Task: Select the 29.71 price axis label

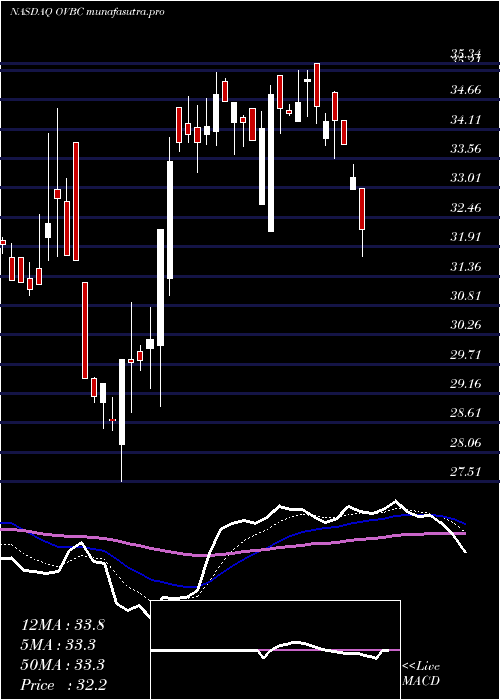Action: point(466,354)
